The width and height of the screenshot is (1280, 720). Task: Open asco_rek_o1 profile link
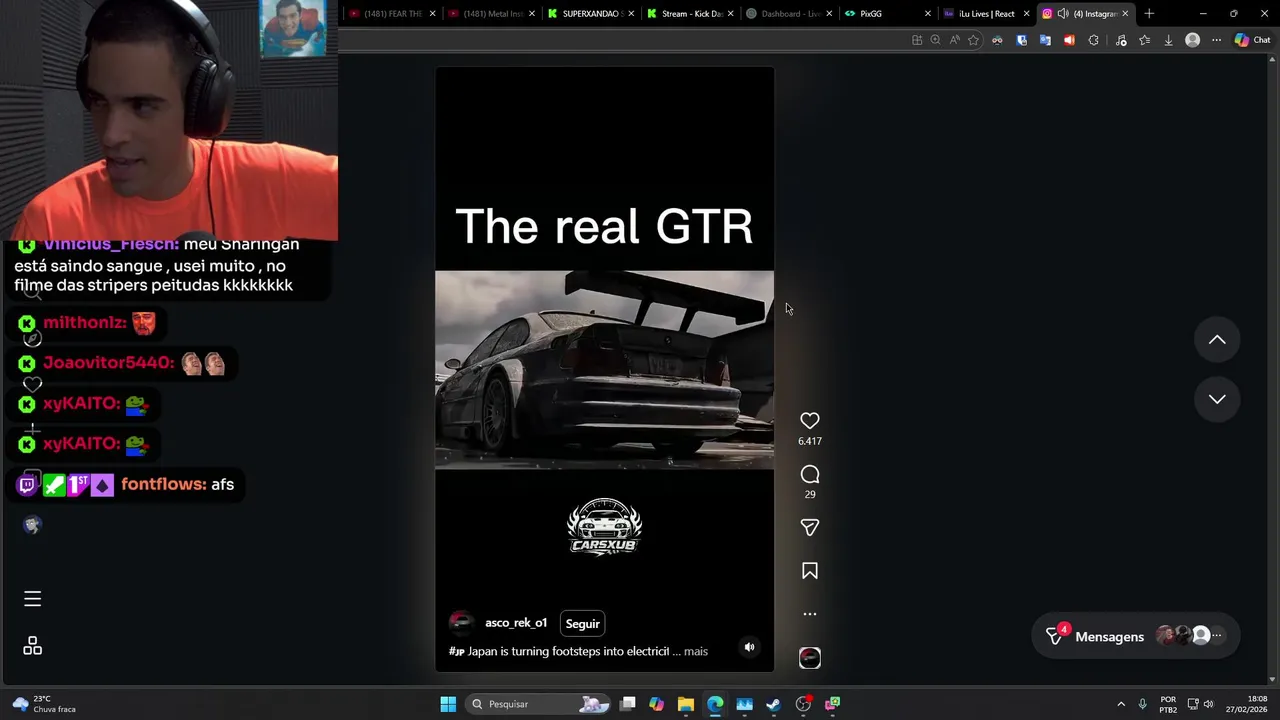516,623
